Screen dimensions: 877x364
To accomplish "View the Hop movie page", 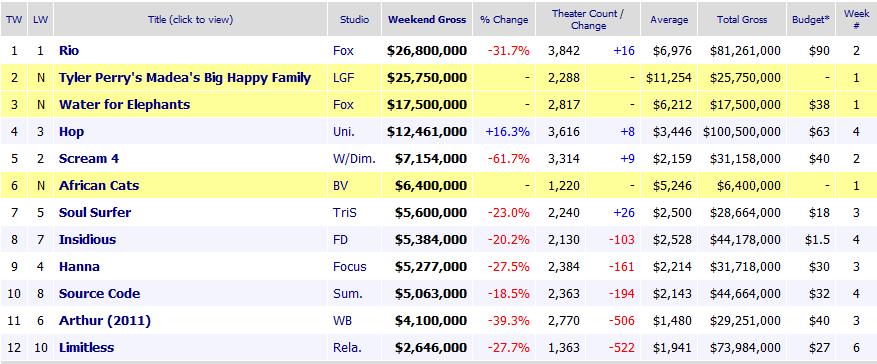I will point(71,132).
